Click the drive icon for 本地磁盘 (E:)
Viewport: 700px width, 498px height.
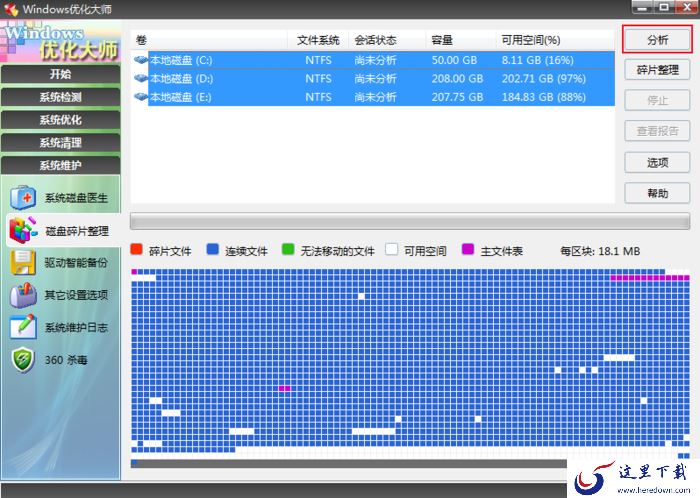click(x=141, y=97)
